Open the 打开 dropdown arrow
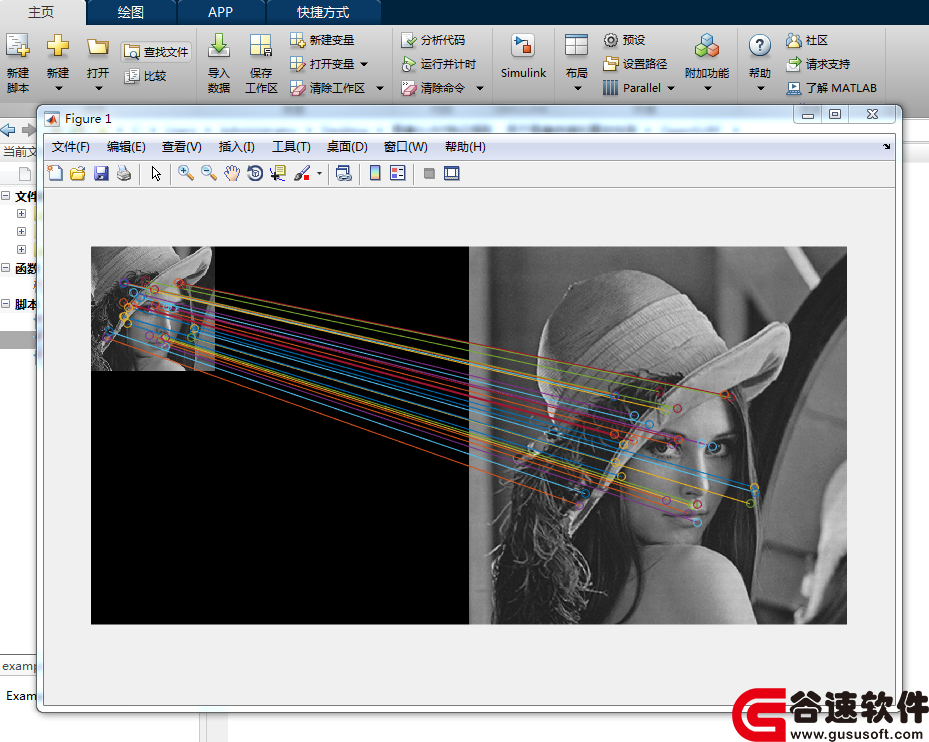 [x=98, y=88]
